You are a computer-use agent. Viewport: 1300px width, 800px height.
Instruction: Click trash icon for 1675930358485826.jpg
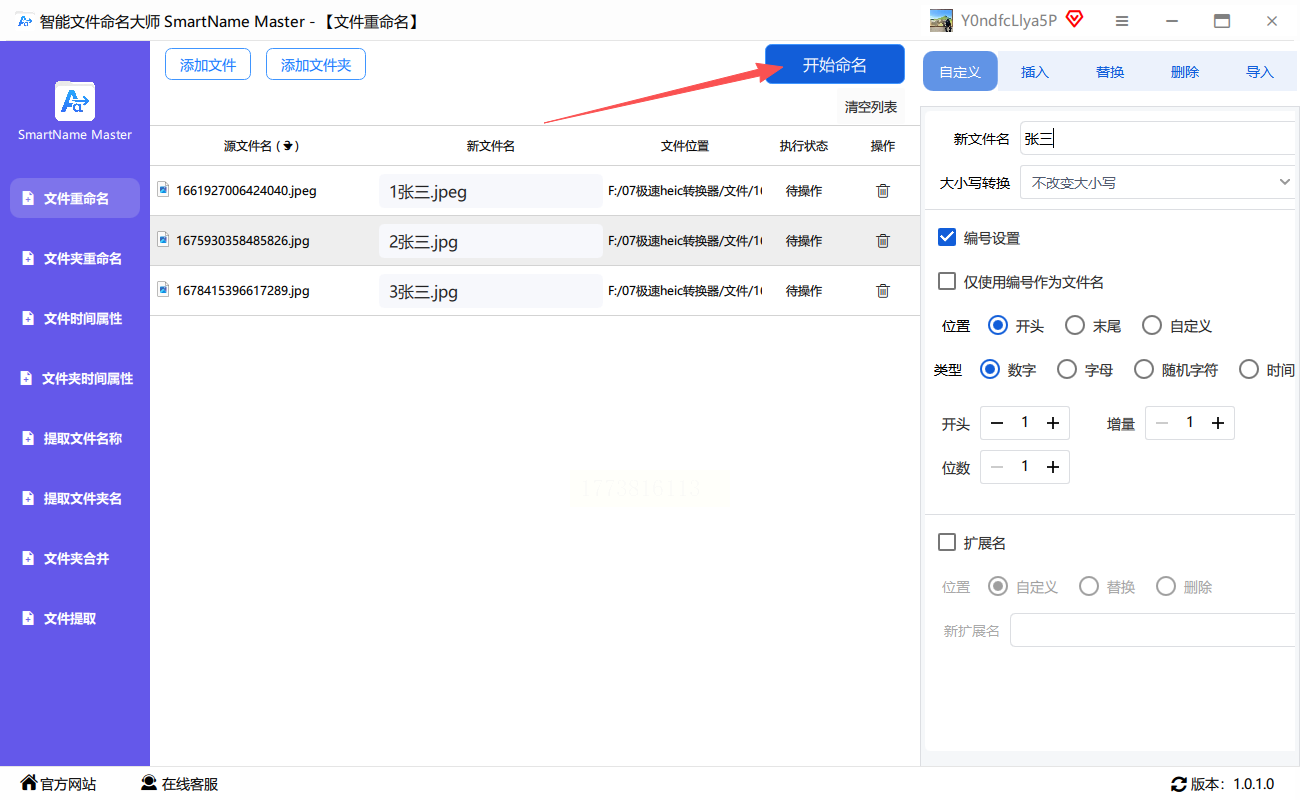[x=882, y=241]
